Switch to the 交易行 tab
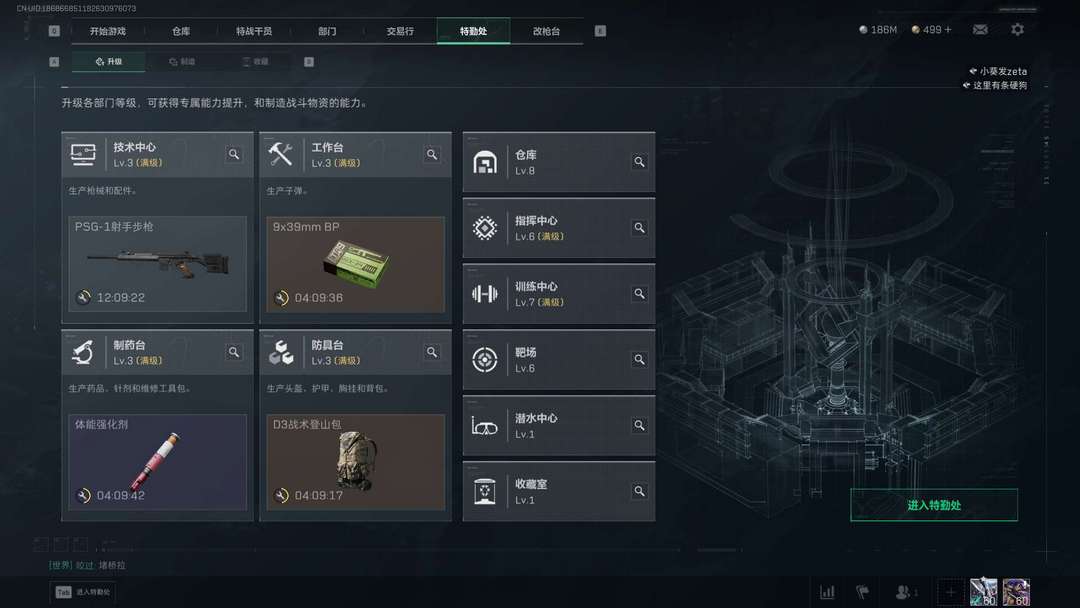 pyautogui.click(x=400, y=31)
